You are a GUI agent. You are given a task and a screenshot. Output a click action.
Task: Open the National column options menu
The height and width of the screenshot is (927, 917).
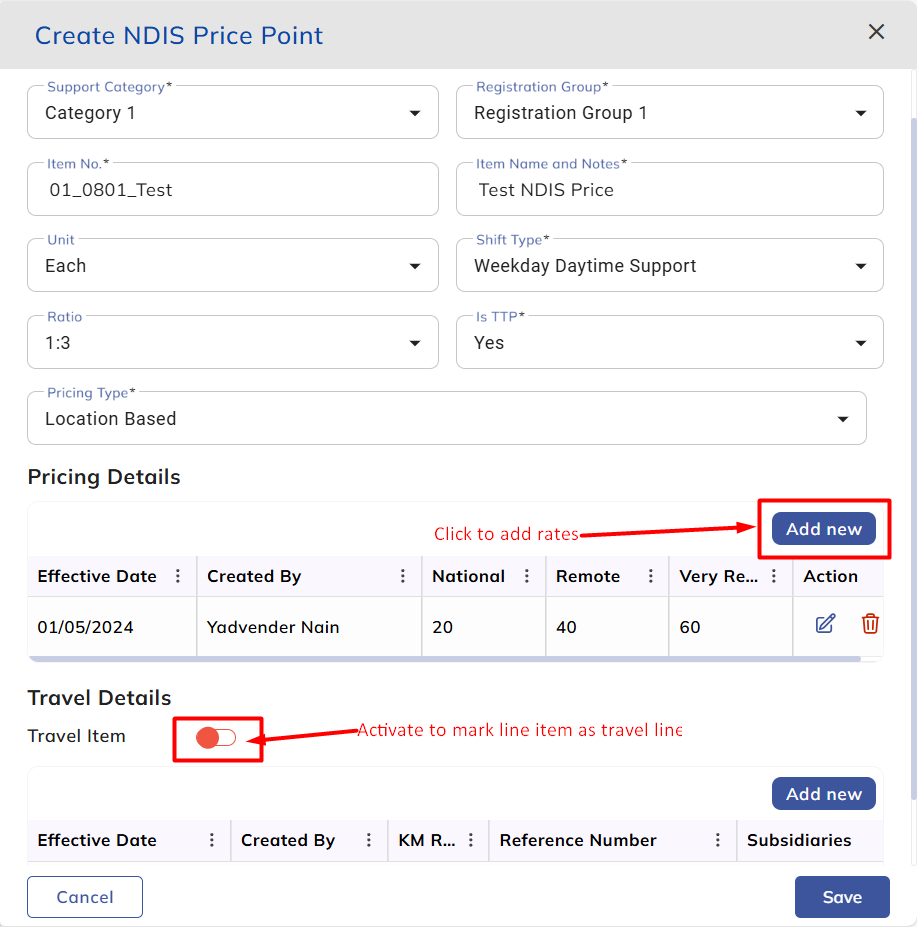coord(526,576)
